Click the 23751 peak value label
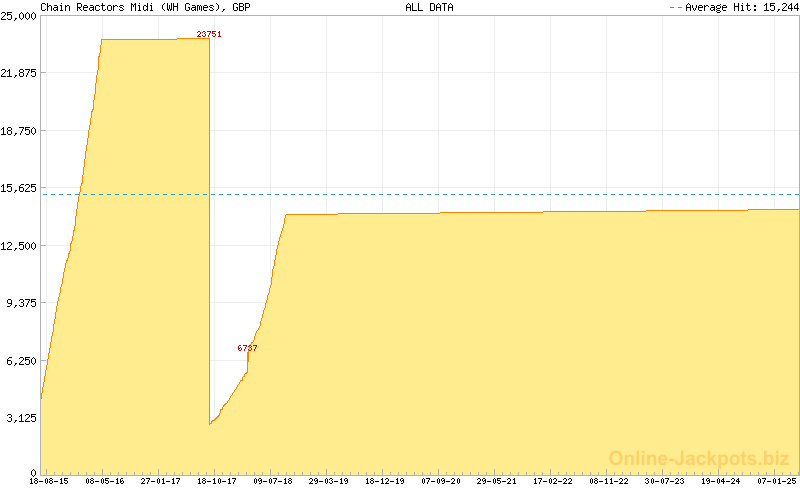This screenshot has height=490, width=800. tap(209, 35)
